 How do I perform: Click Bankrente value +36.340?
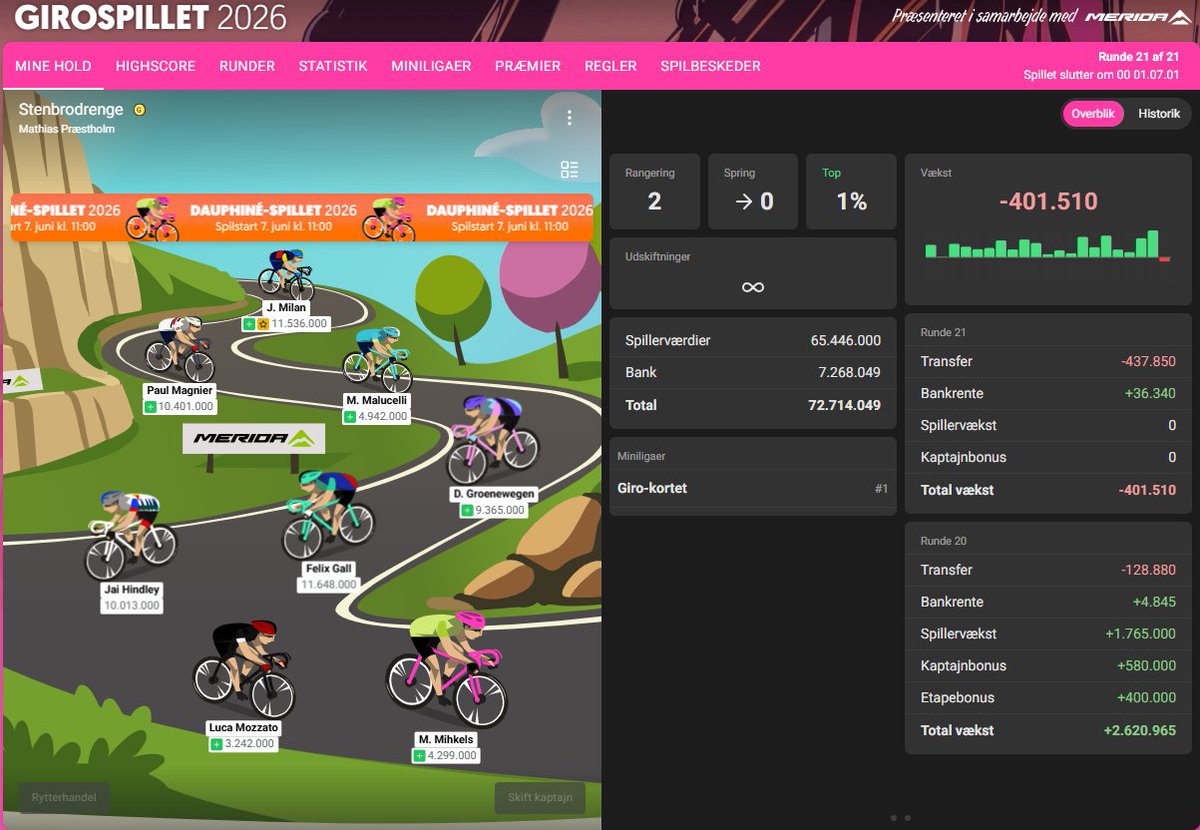tap(1150, 394)
